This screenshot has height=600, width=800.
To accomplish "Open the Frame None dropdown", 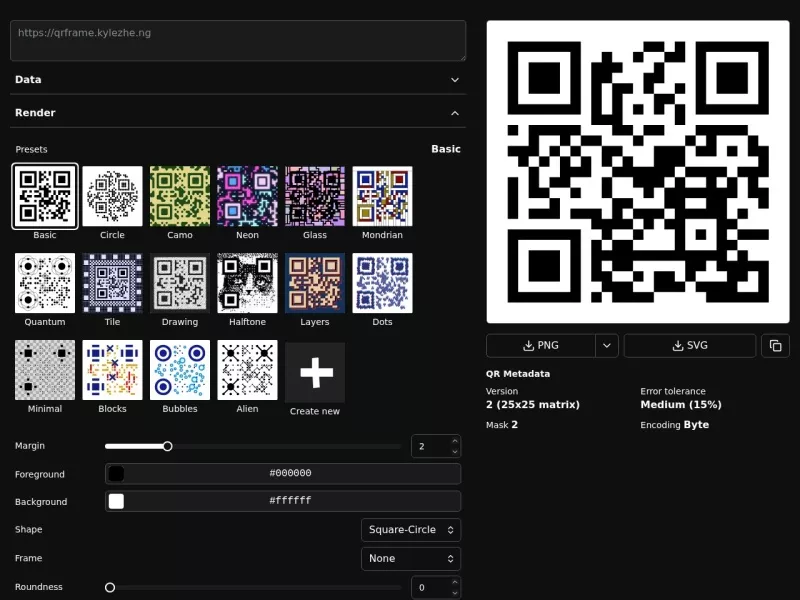I will 411,559.
